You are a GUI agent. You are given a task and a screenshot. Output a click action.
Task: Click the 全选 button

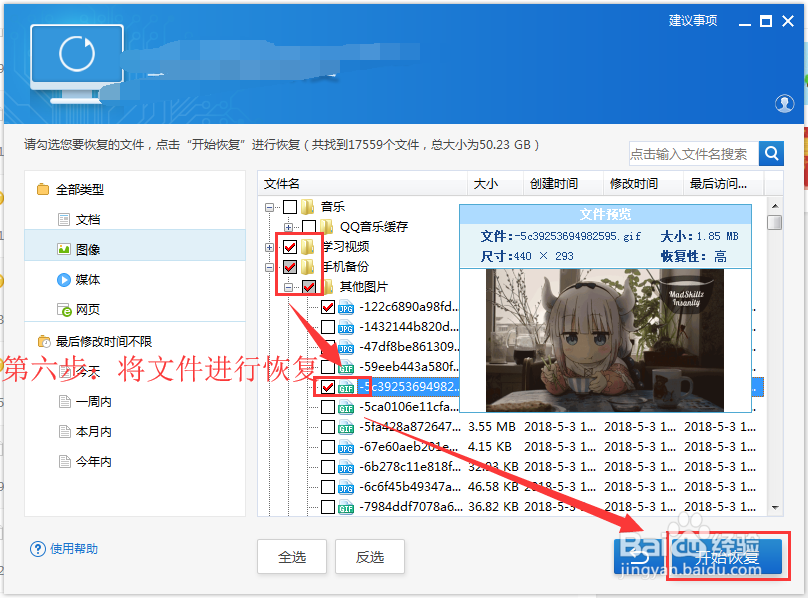292,557
